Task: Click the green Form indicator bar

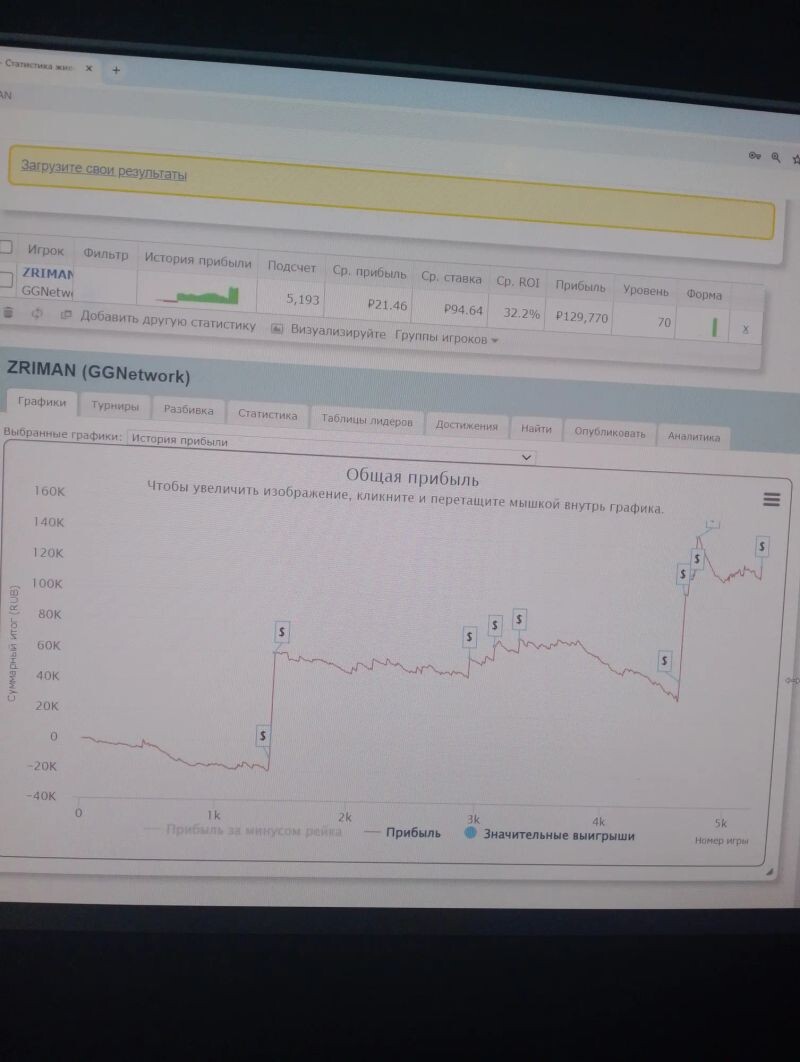Action: (714, 326)
